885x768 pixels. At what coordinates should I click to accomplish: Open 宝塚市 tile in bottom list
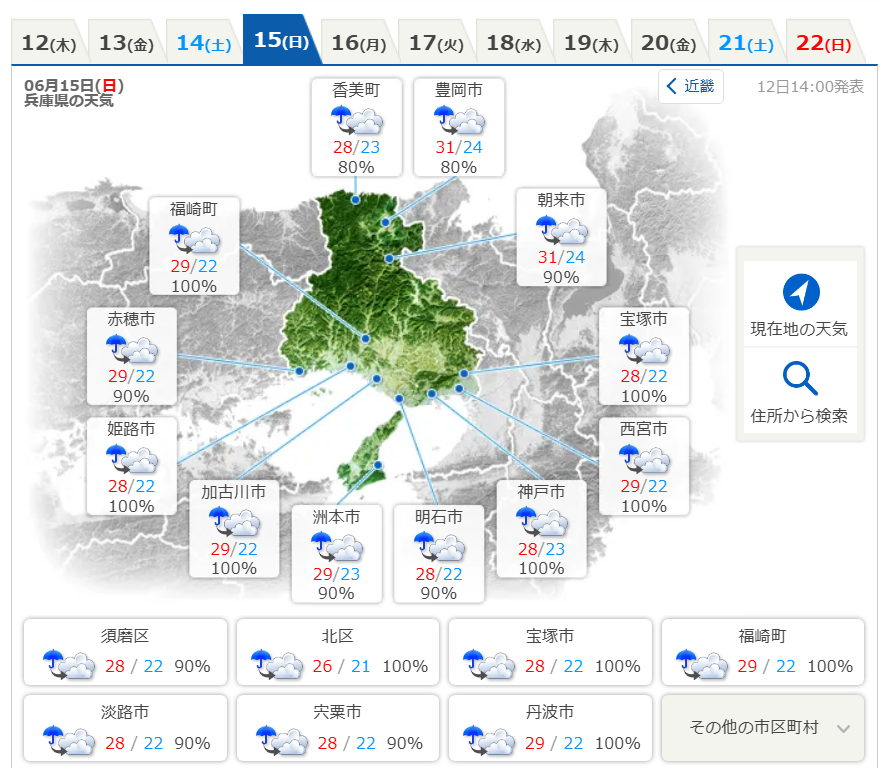point(550,652)
